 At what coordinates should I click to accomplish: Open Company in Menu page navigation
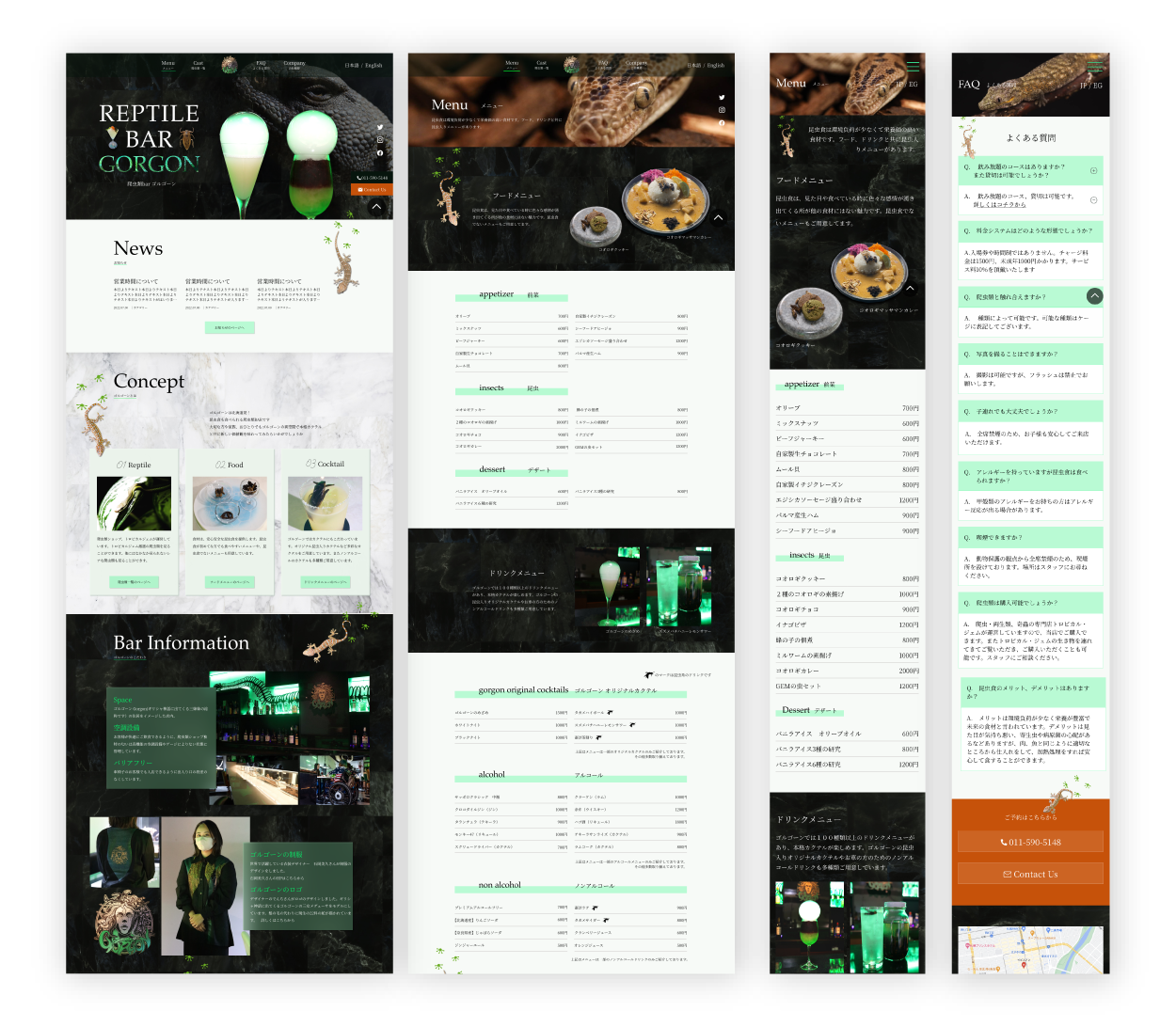637,65
